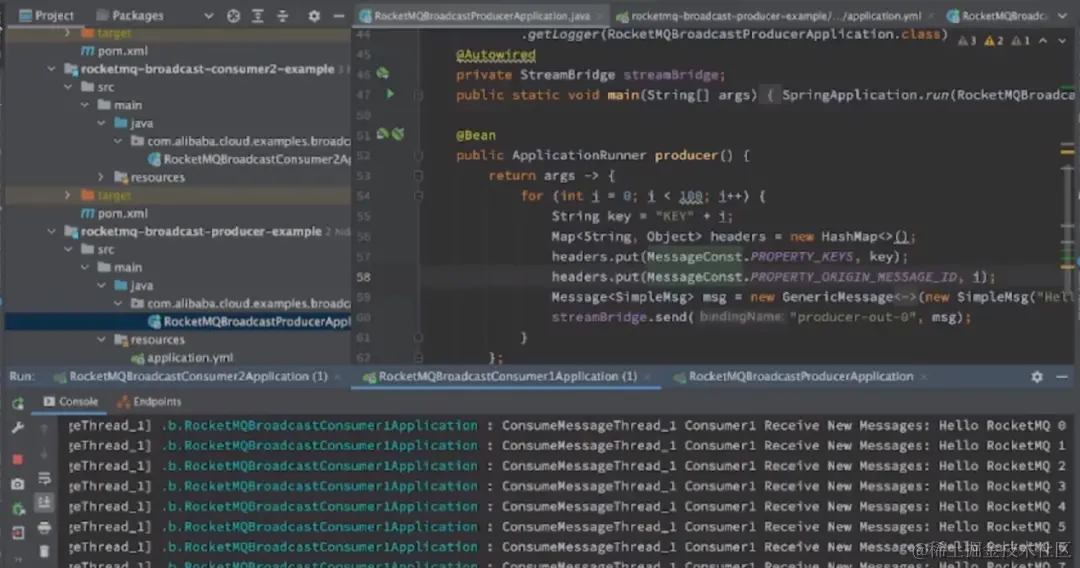Toggle code folding at line 52

coord(418,156)
